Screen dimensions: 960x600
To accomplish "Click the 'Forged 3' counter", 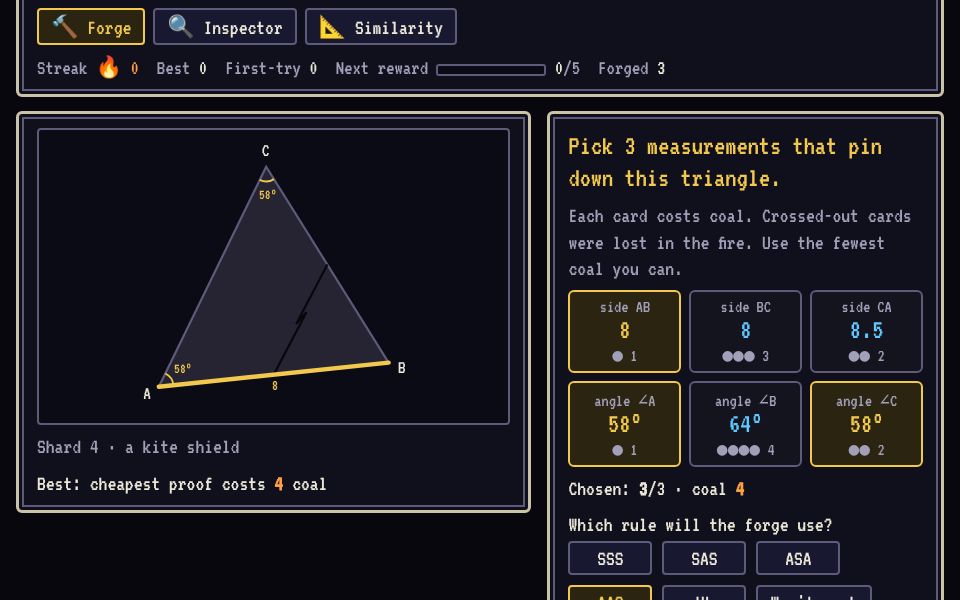I will [632, 69].
